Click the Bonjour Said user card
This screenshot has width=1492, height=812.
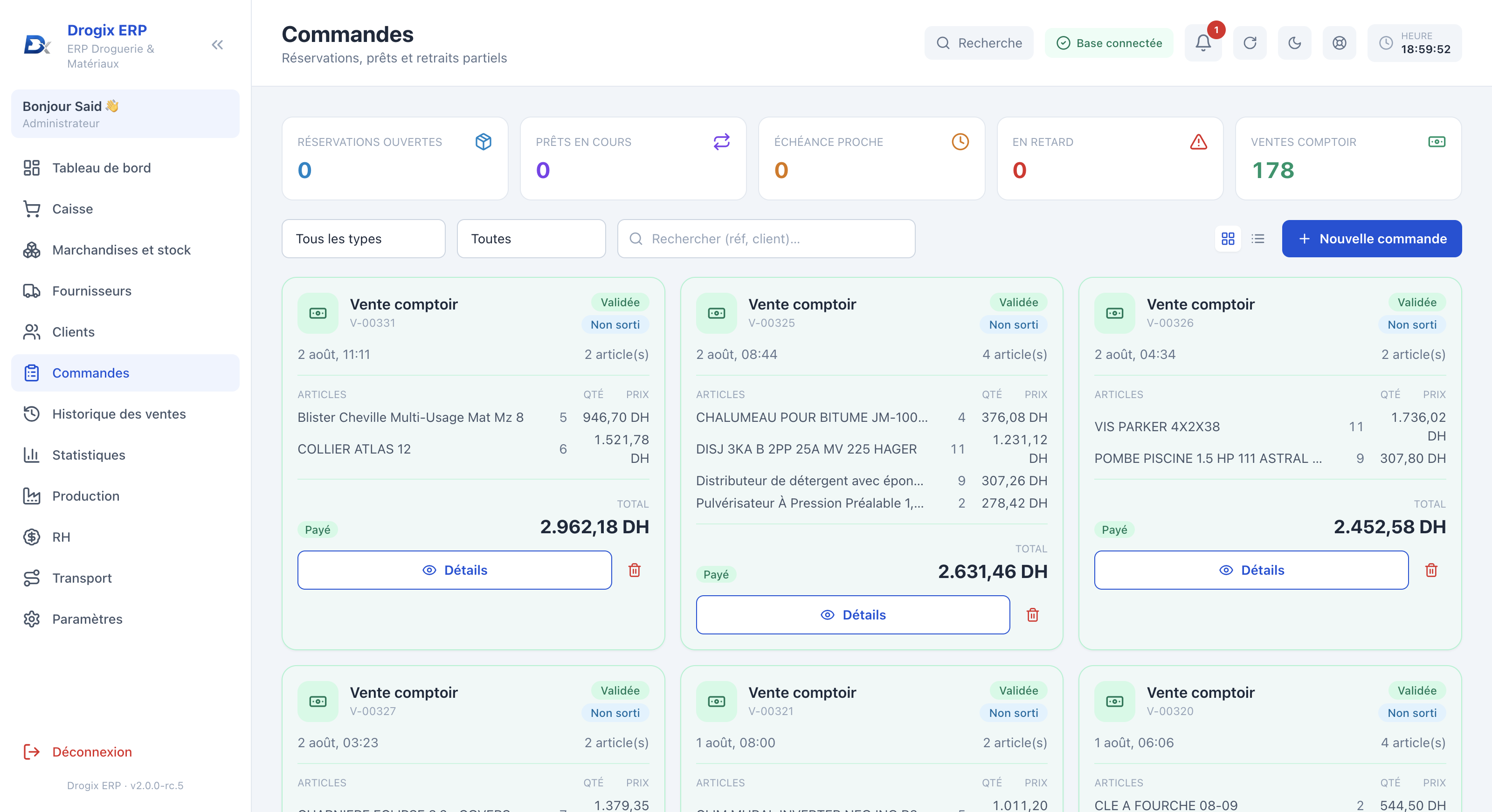pos(125,114)
